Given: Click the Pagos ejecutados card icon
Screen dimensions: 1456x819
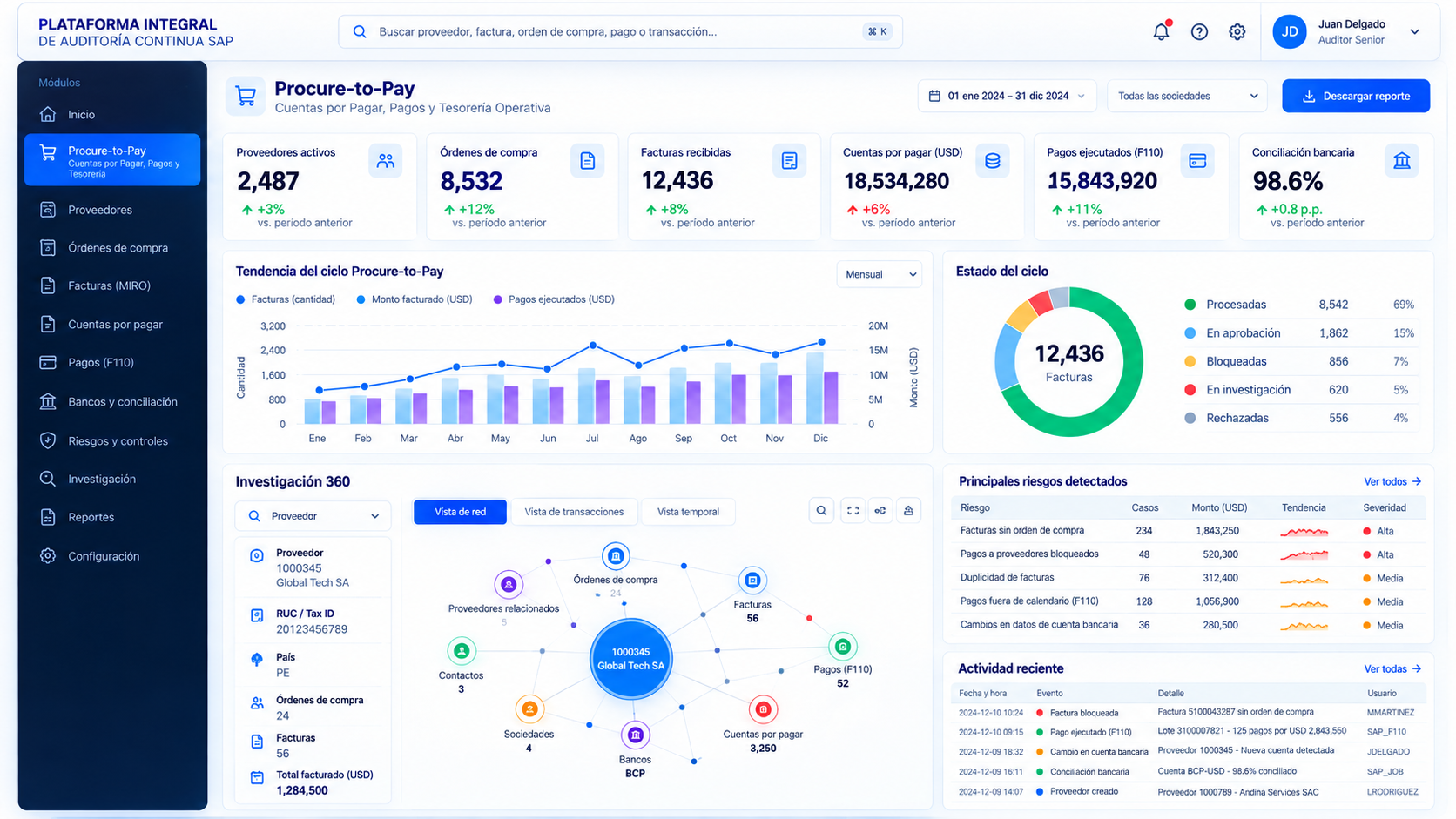Looking at the screenshot, I should point(1197,161).
